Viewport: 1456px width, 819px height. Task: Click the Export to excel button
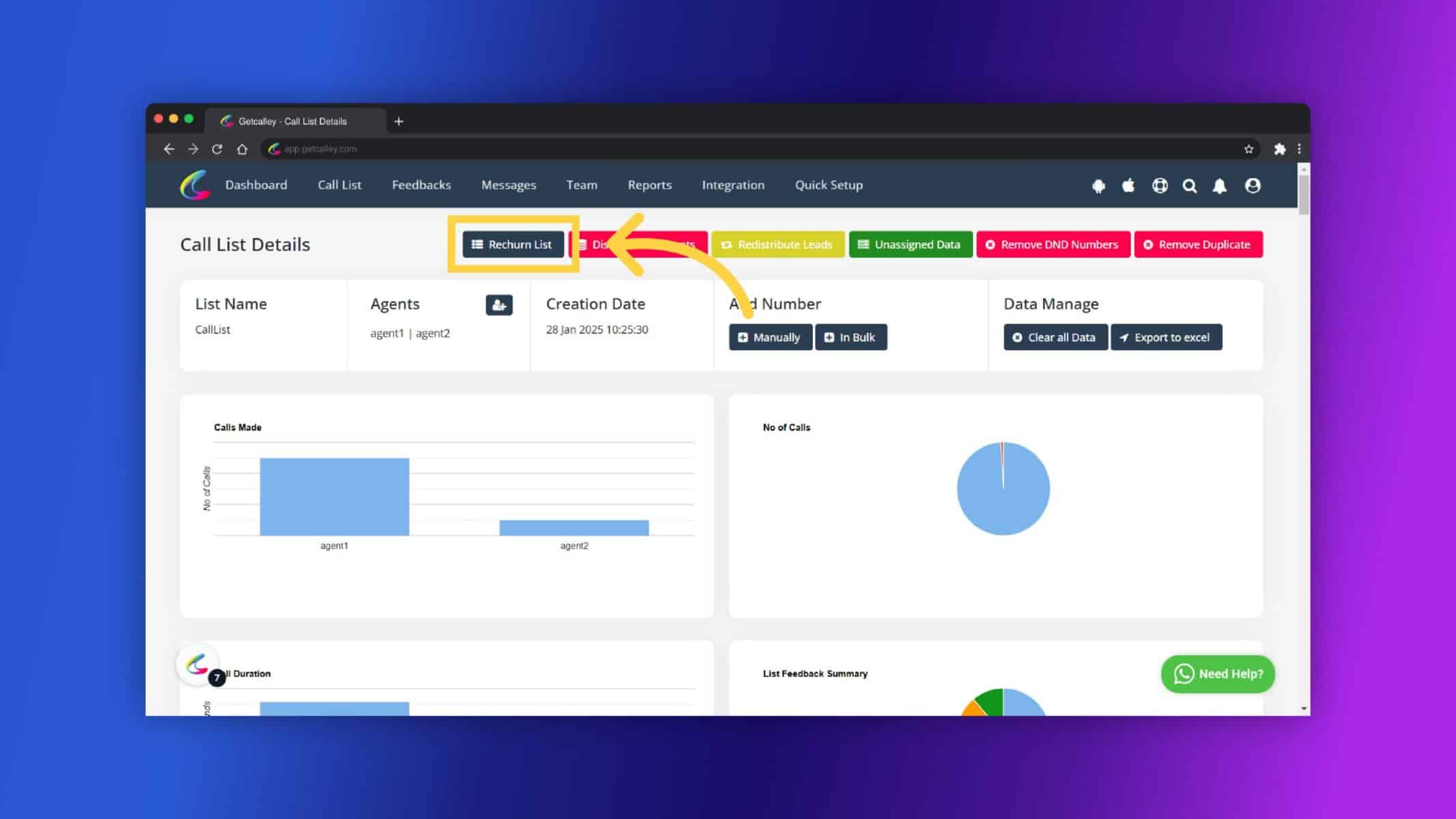(1166, 337)
